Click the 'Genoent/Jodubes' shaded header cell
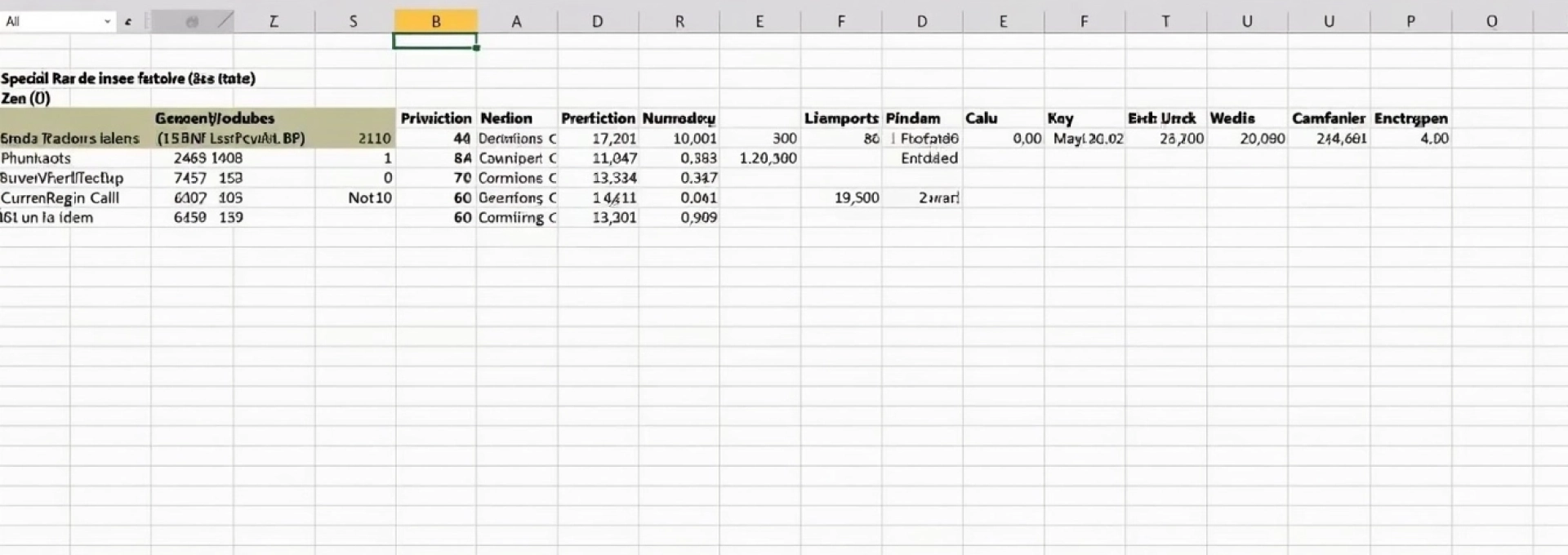 215,118
